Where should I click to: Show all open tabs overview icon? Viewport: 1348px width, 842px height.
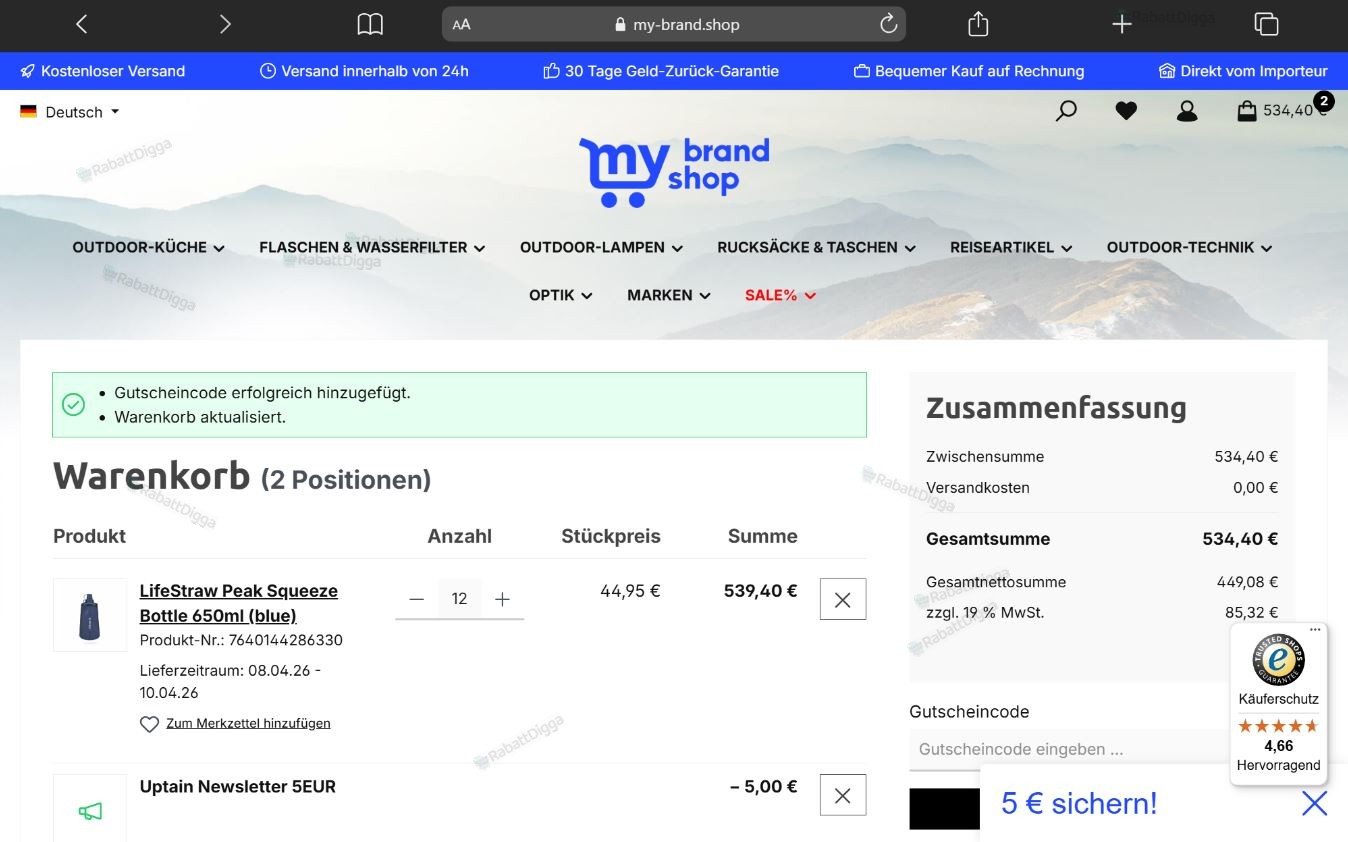point(1266,24)
